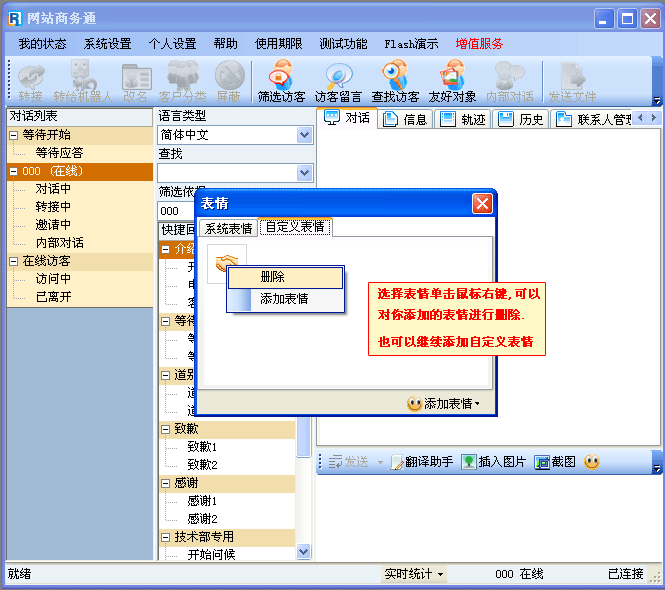Click the 查找访客 find visitor icon
The image size is (665, 590).
point(395,81)
